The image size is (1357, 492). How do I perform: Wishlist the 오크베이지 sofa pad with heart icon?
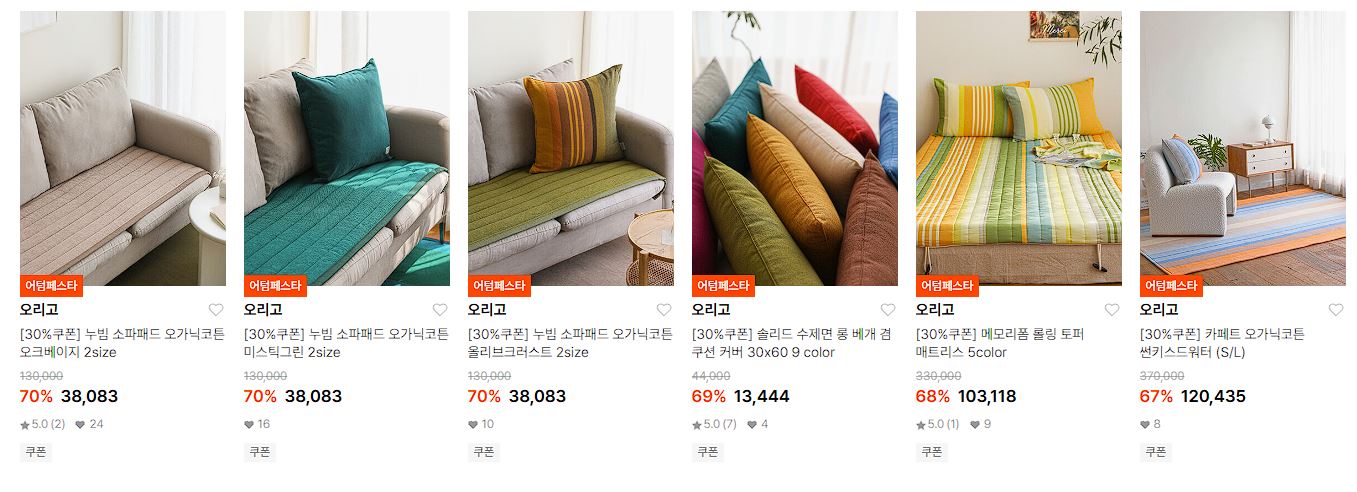click(216, 310)
